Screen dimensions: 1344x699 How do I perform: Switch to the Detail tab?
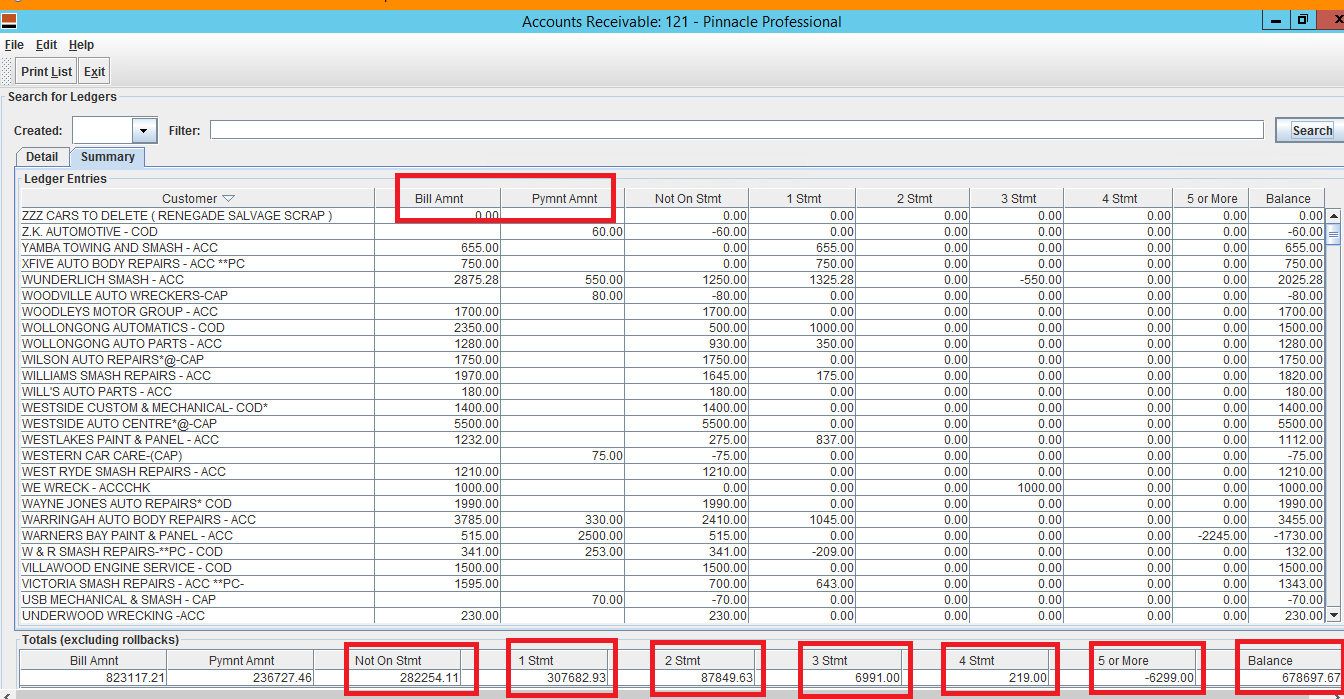pos(42,157)
